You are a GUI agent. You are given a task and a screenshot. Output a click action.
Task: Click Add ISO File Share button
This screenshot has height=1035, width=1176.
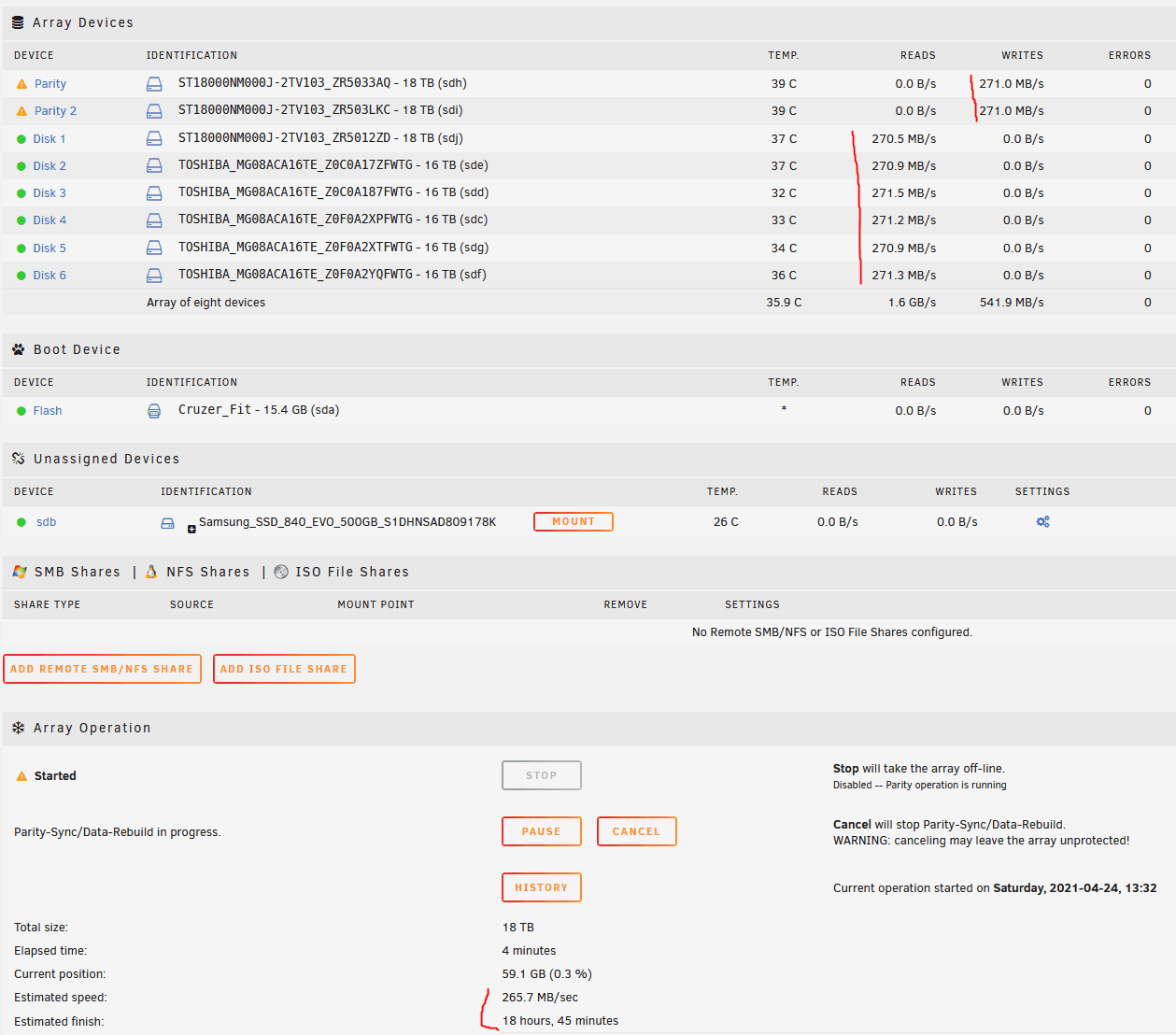pyautogui.click(x=284, y=669)
